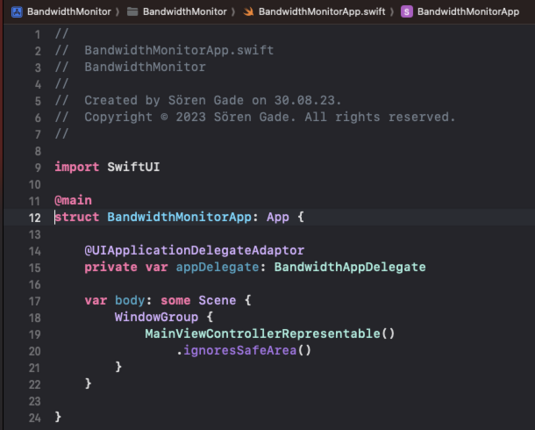535x430 pixels.
Task: Click the '@main' attribute
Action: [x=73, y=200]
